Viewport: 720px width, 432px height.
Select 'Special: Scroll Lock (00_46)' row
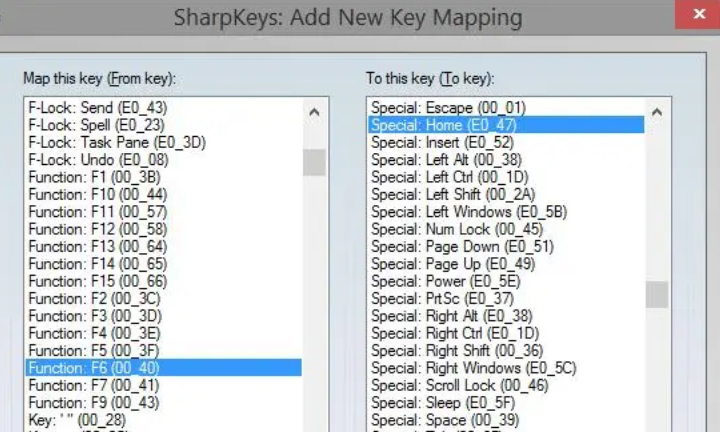pyautogui.click(x=506, y=385)
